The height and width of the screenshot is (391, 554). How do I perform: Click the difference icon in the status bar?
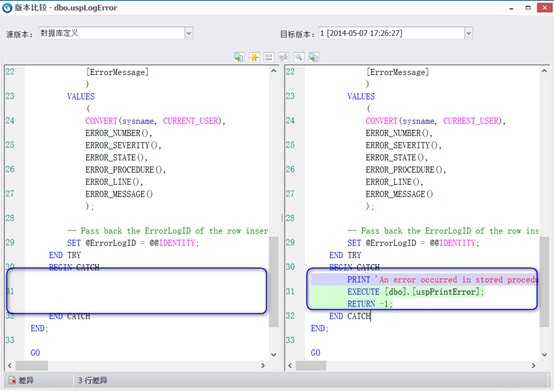coord(12,380)
